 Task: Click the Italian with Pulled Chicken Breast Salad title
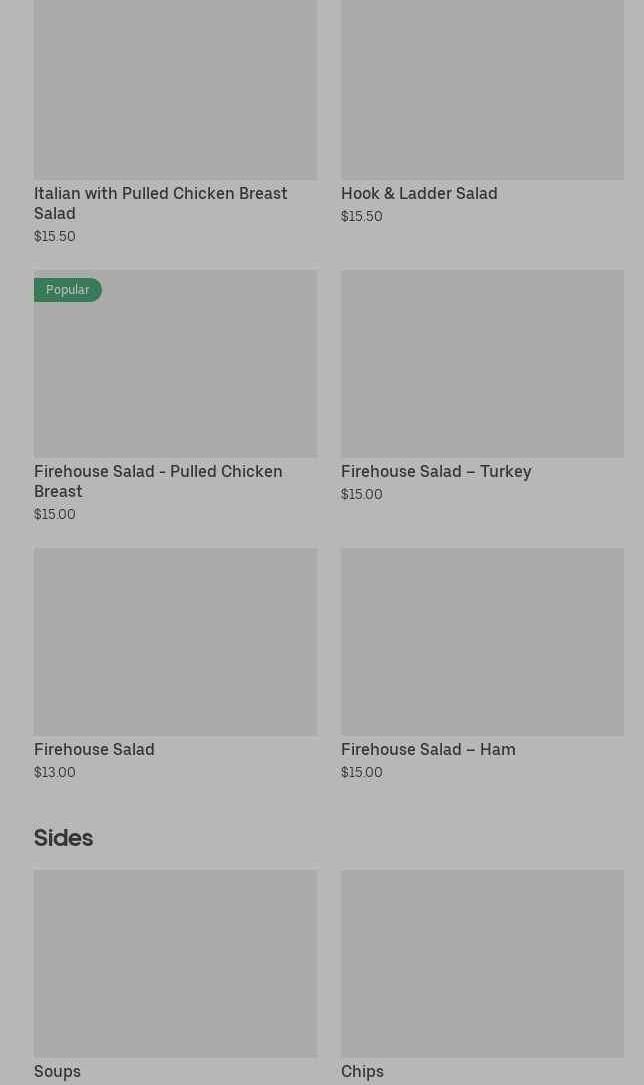[x=160, y=203]
